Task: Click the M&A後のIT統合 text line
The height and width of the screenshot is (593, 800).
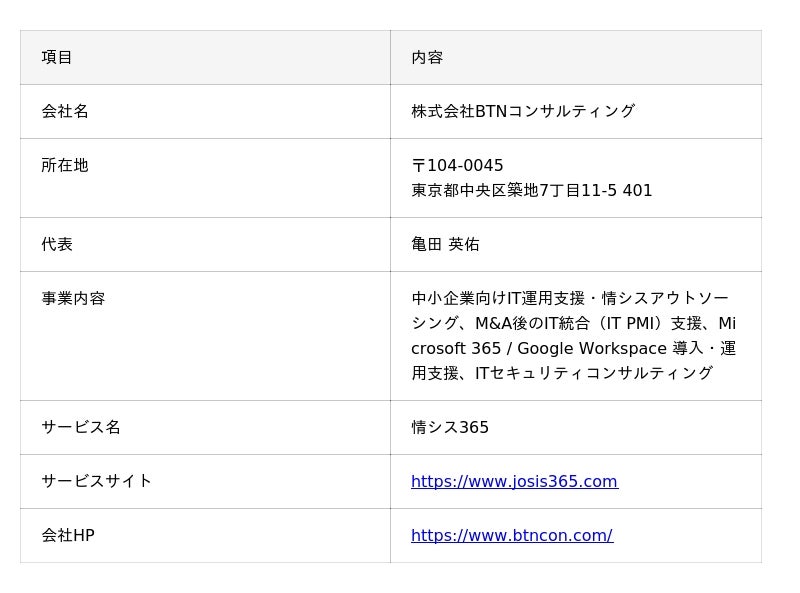Action: pos(573,324)
